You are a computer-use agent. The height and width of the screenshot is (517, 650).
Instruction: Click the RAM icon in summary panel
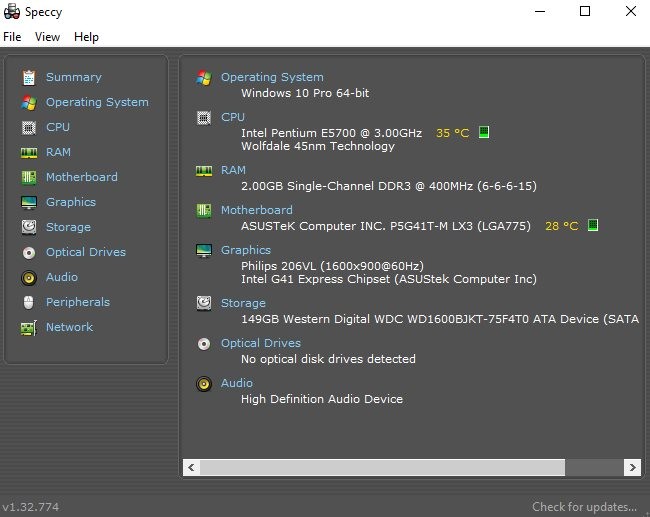[204, 170]
